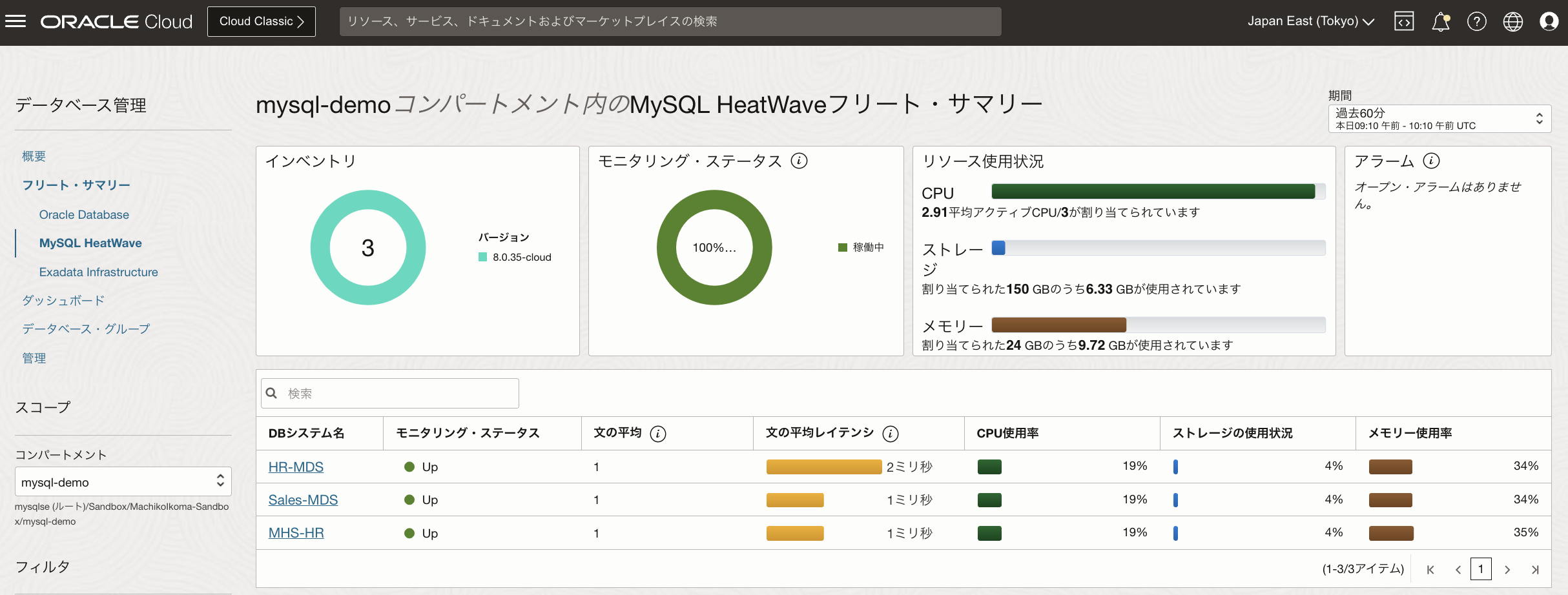Click info icon in 文の平均レイテンシ column header
This screenshot has width=1568, height=595.
pyautogui.click(x=891, y=434)
